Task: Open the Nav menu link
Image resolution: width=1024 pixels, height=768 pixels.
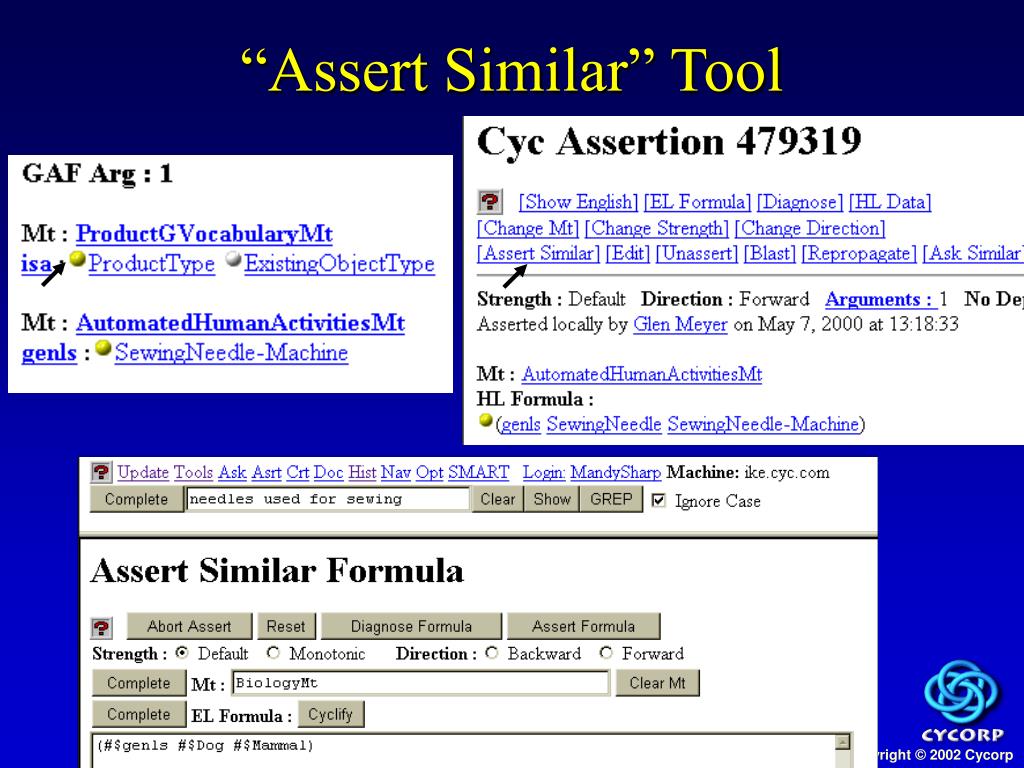Action: [396, 472]
